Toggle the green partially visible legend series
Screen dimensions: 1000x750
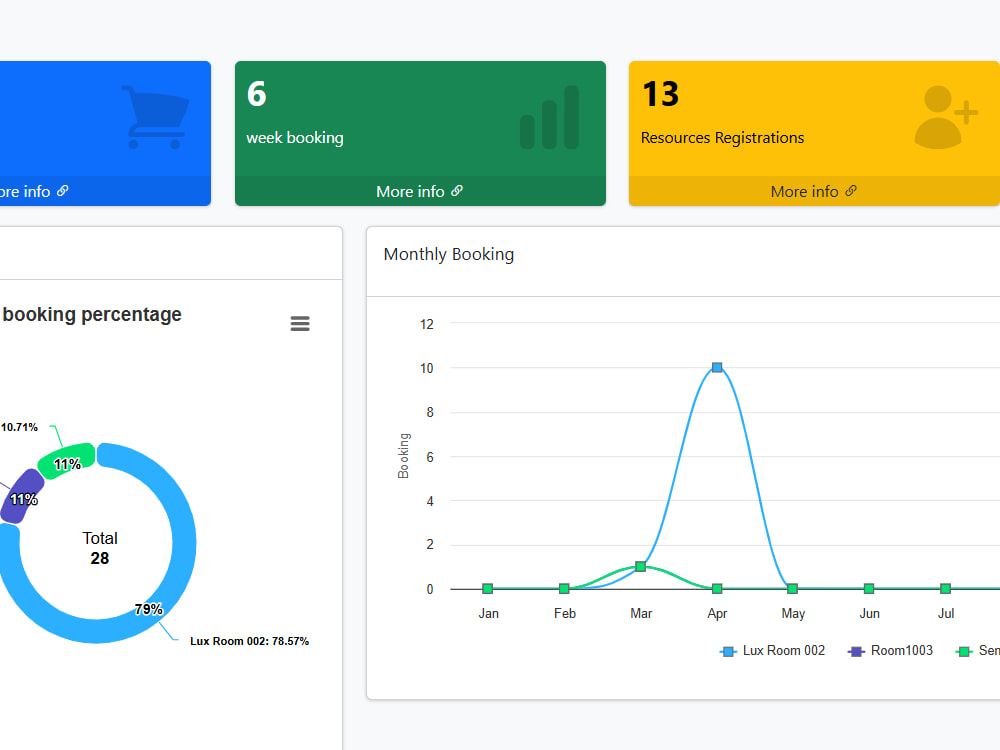(x=977, y=651)
